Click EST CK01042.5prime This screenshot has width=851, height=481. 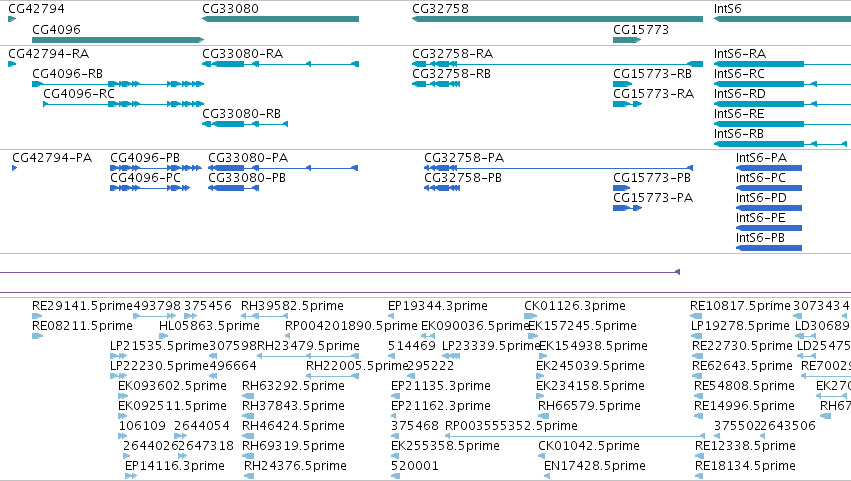click(x=589, y=446)
